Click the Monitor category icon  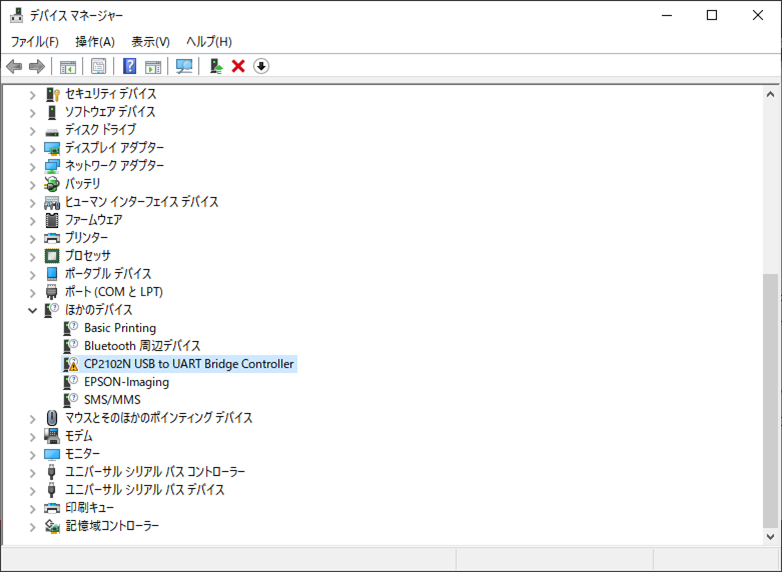coord(52,454)
